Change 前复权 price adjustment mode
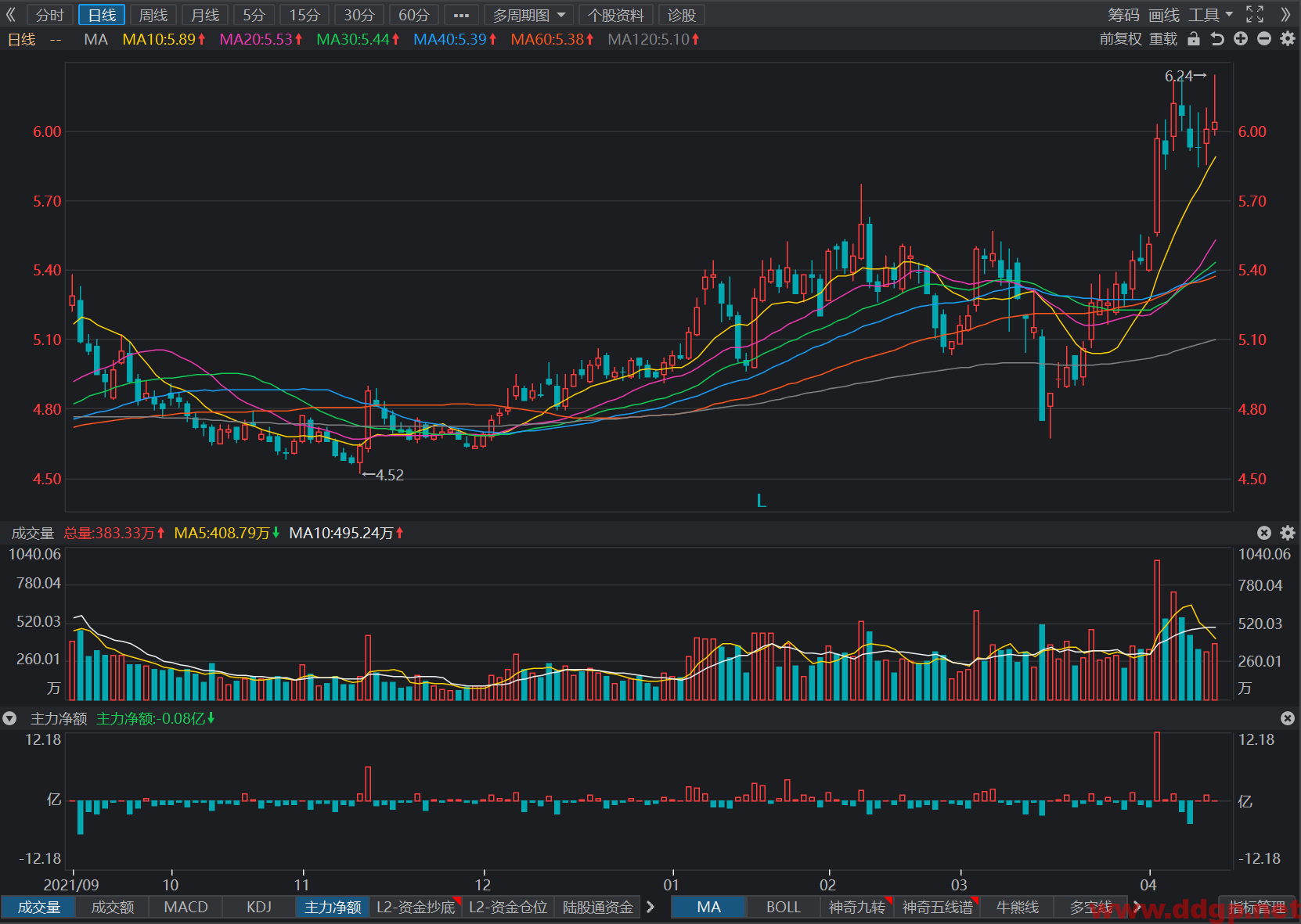 click(x=1121, y=39)
